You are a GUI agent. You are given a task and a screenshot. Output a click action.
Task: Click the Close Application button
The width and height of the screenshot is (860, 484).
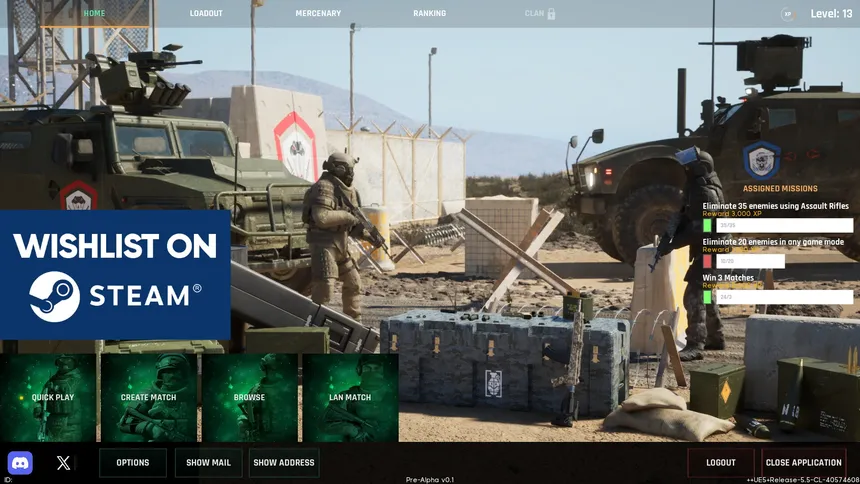click(804, 463)
